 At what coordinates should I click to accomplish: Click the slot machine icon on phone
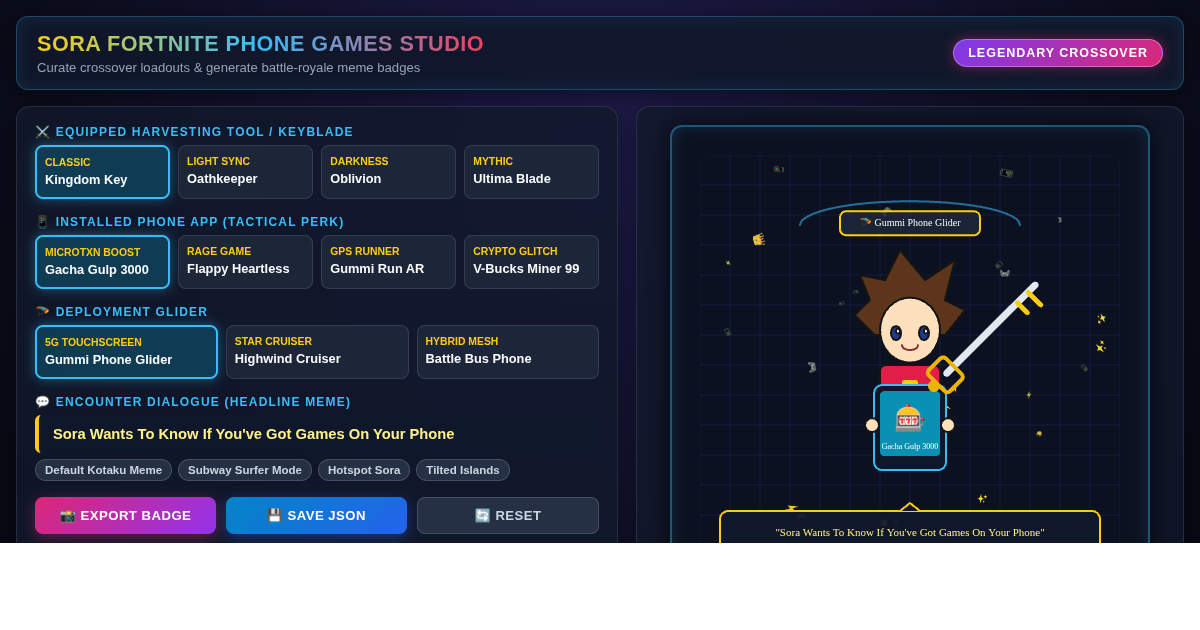[909, 418]
